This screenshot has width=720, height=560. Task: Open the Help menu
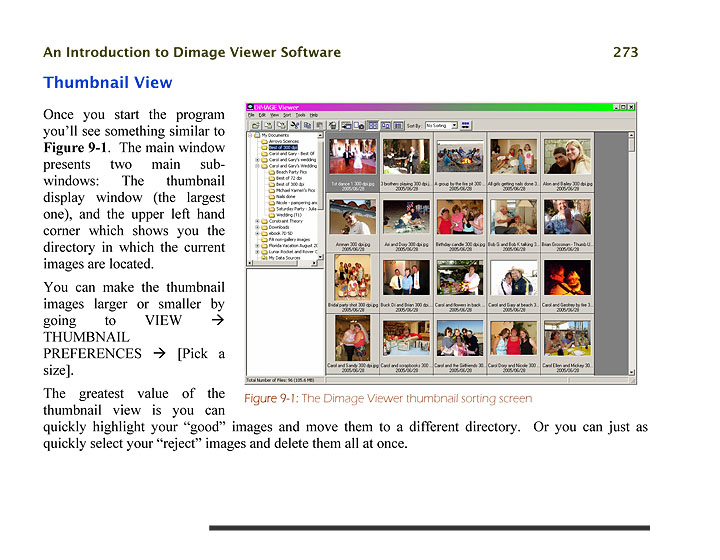coord(314,115)
